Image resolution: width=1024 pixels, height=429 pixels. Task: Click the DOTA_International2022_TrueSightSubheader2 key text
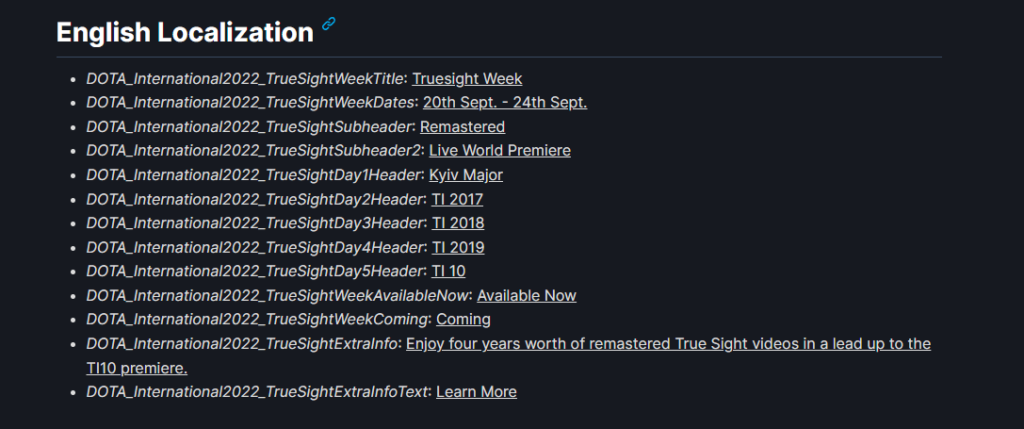point(253,151)
